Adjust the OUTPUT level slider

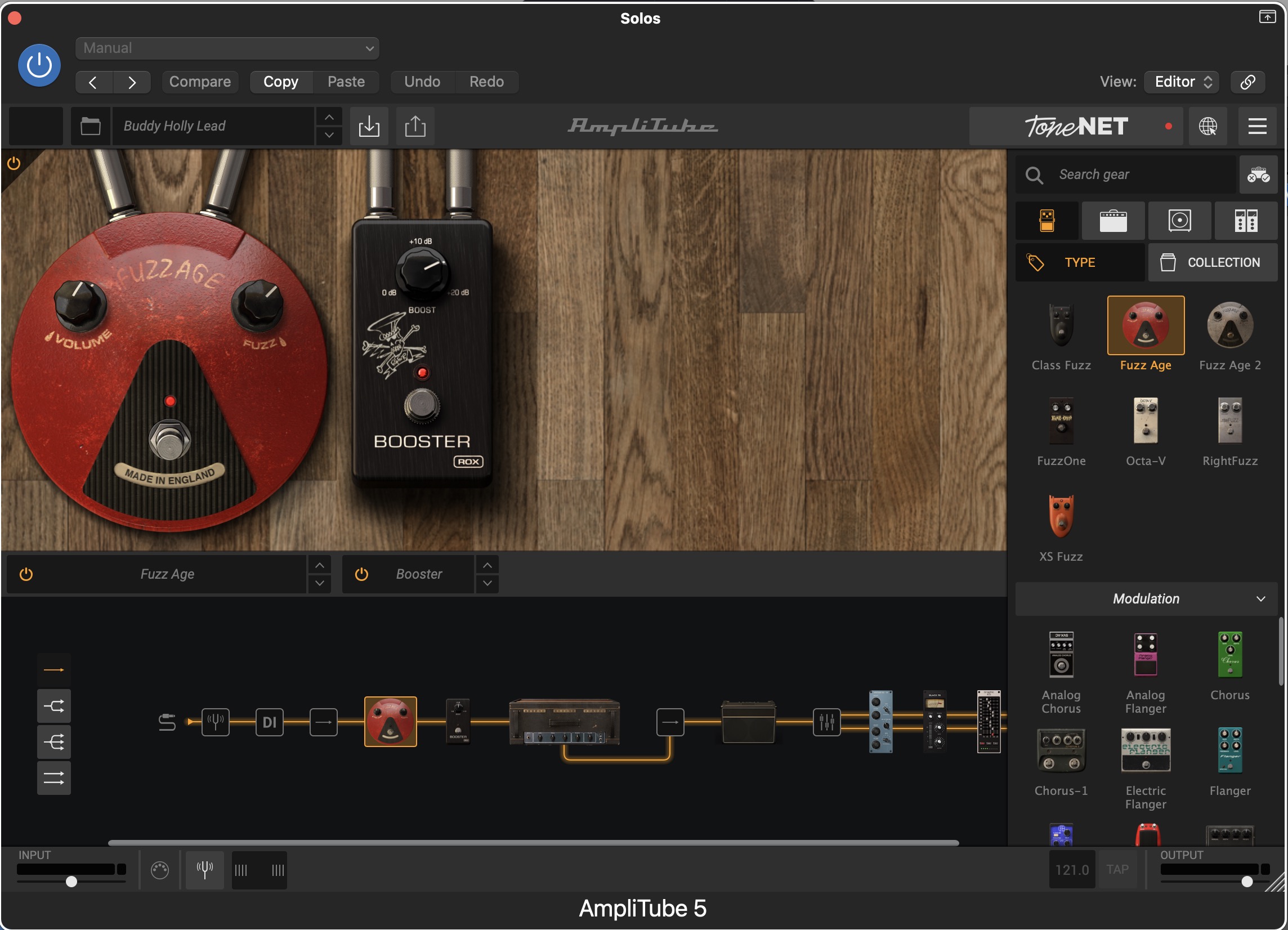(x=1246, y=881)
